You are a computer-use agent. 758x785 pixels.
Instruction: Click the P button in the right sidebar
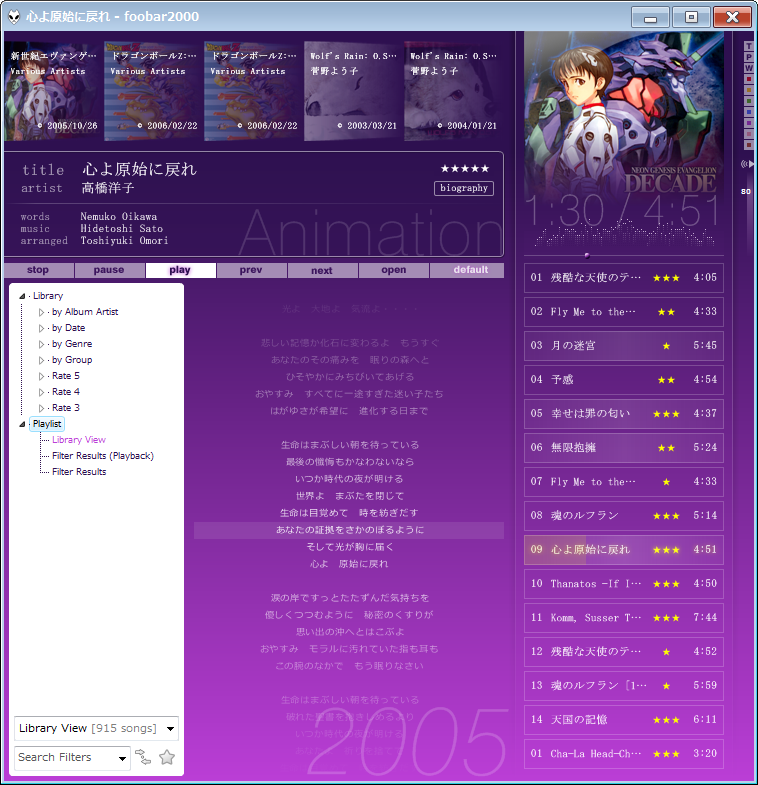point(748,57)
